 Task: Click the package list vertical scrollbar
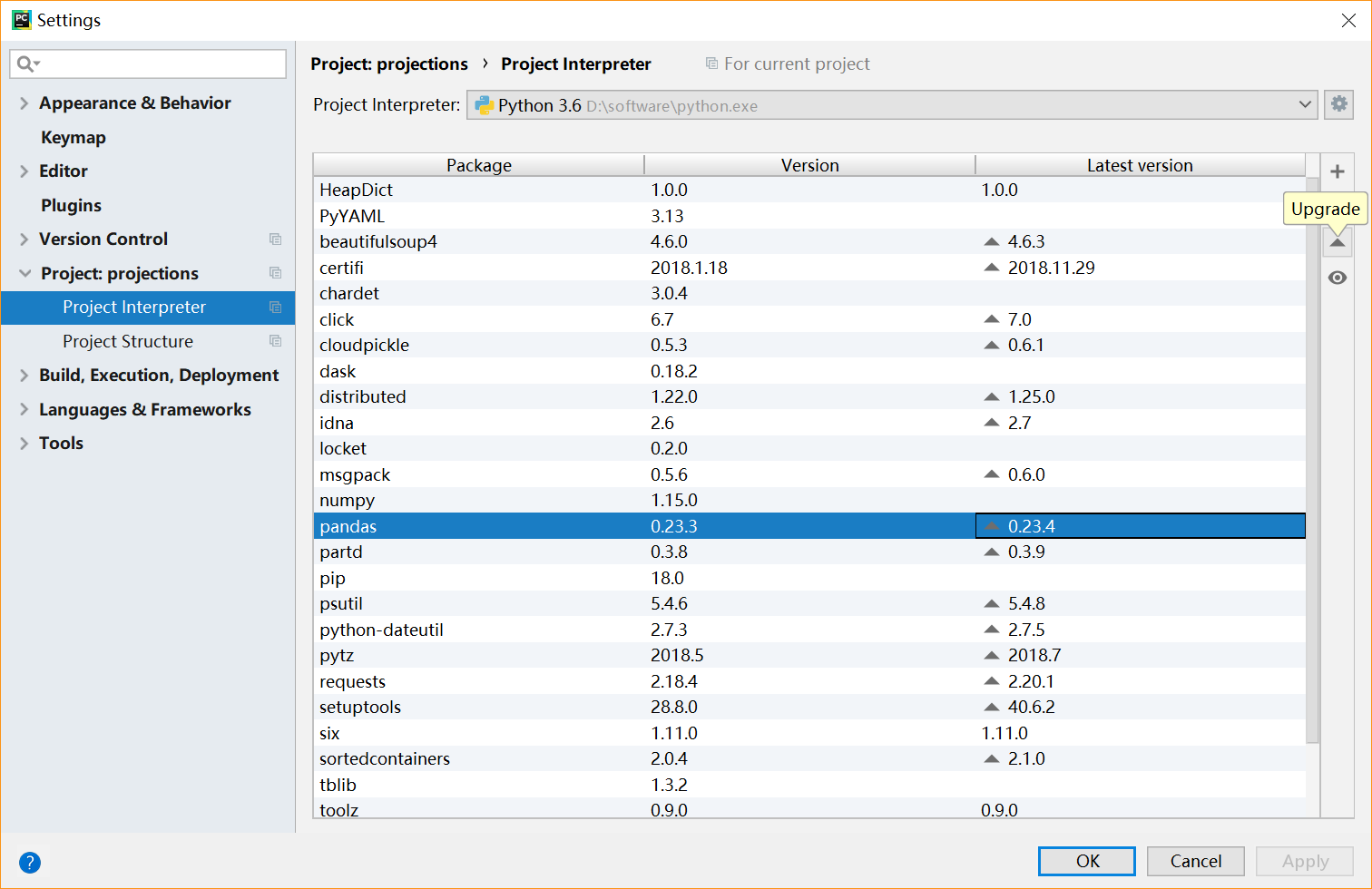pyautogui.click(x=1312, y=460)
